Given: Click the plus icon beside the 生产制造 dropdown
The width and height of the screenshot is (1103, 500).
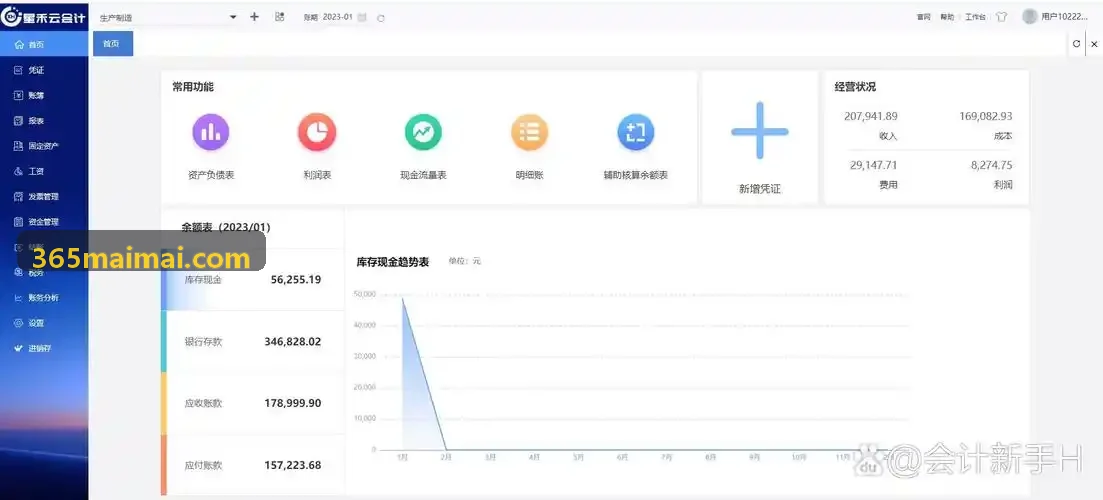Looking at the screenshot, I should tap(254, 17).
